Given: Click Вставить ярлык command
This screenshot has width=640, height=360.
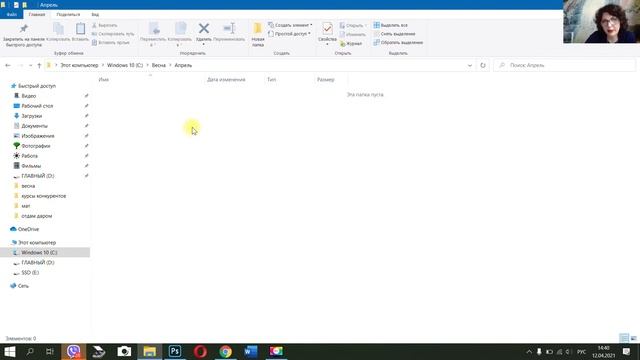Looking at the screenshot, I should click(111, 42).
